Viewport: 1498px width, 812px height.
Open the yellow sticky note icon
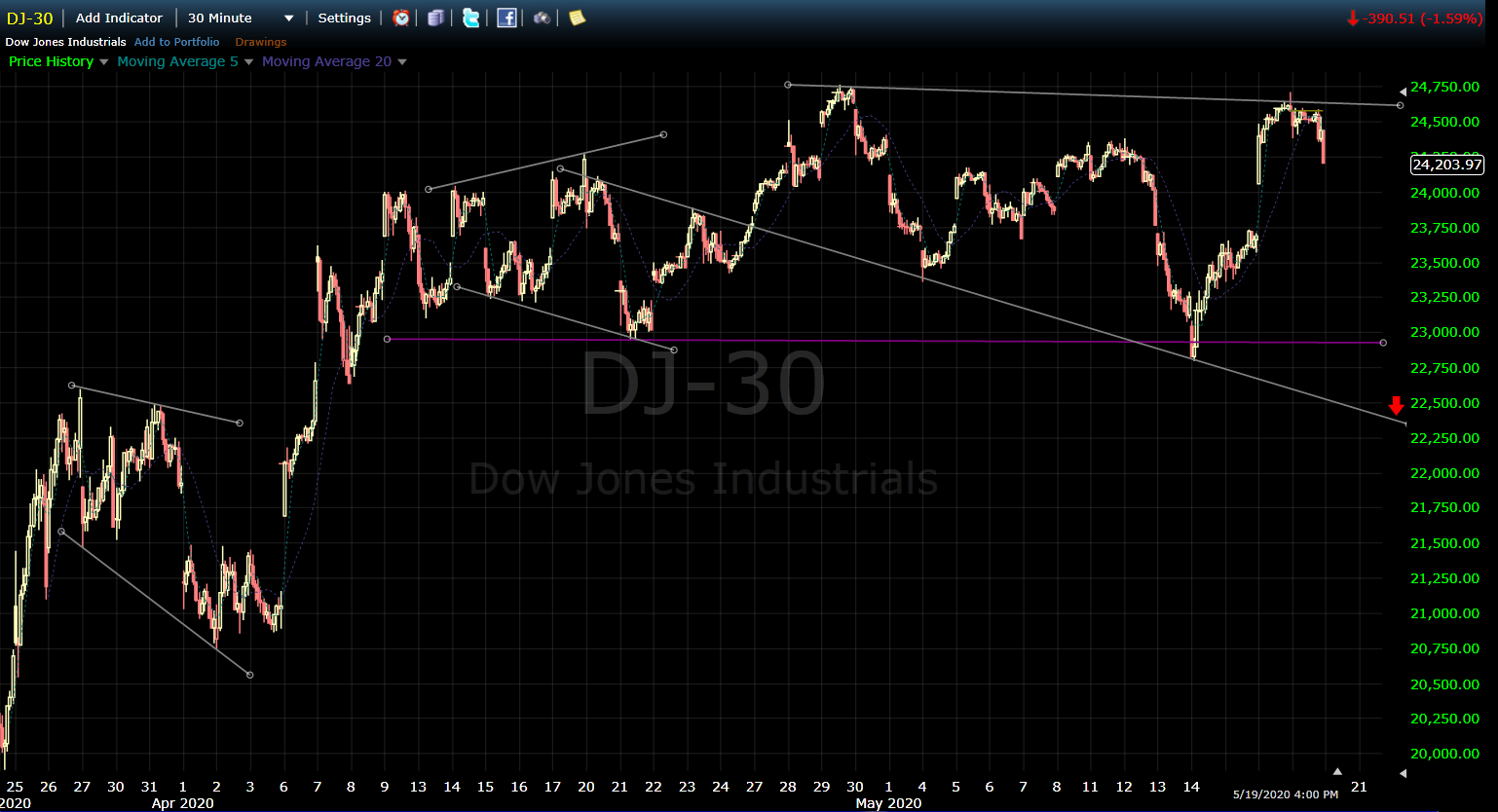[577, 18]
